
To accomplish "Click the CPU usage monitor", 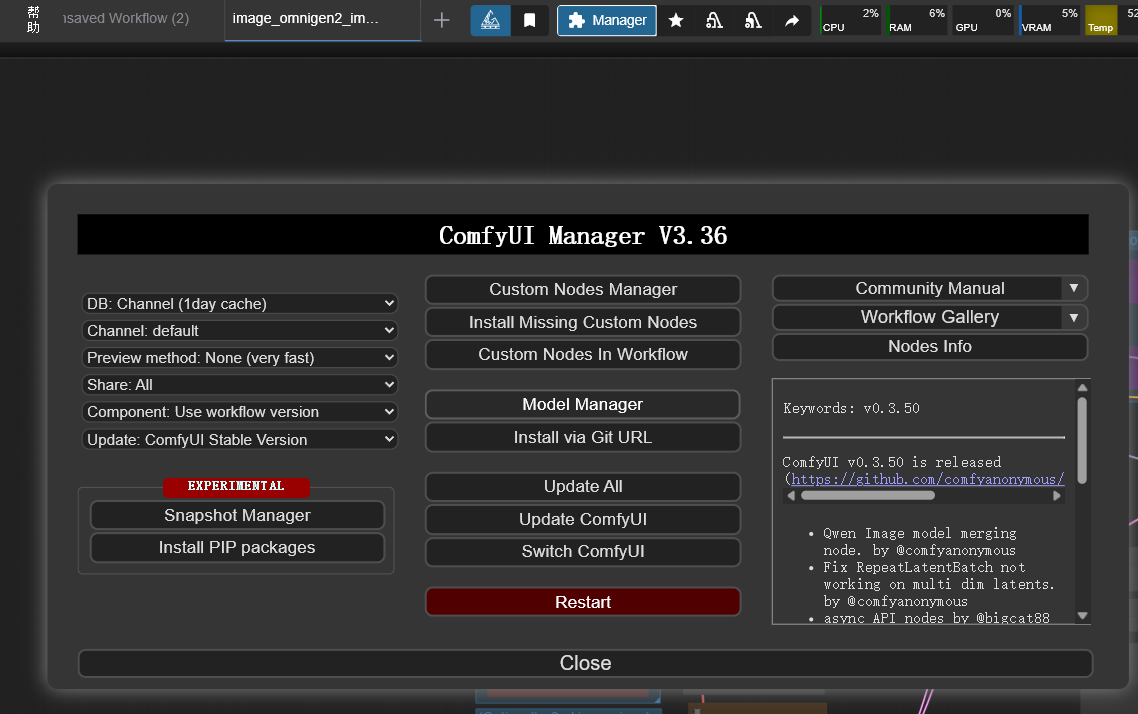I will click(x=850, y=20).
